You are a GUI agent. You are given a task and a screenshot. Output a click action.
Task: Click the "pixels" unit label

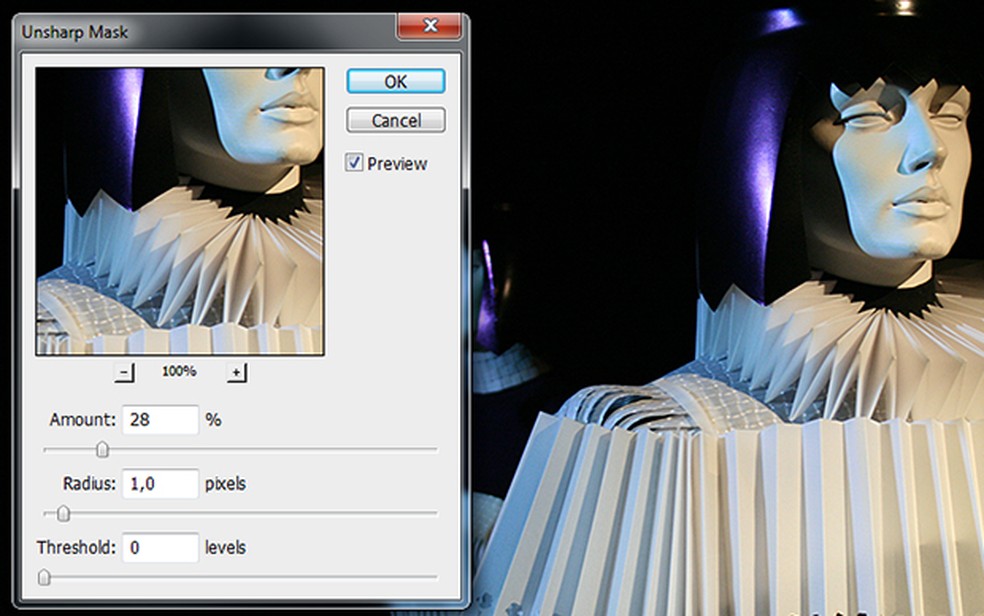(x=225, y=484)
